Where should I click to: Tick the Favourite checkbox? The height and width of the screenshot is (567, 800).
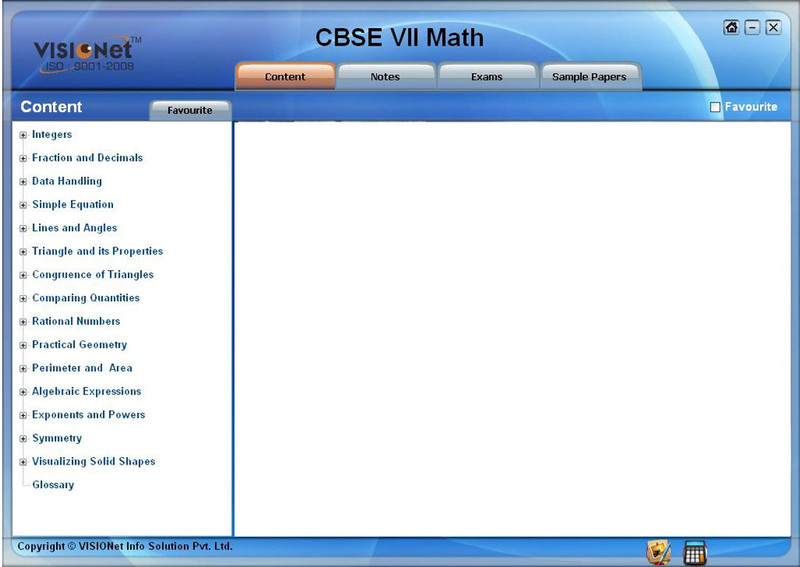(x=715, y=107)
